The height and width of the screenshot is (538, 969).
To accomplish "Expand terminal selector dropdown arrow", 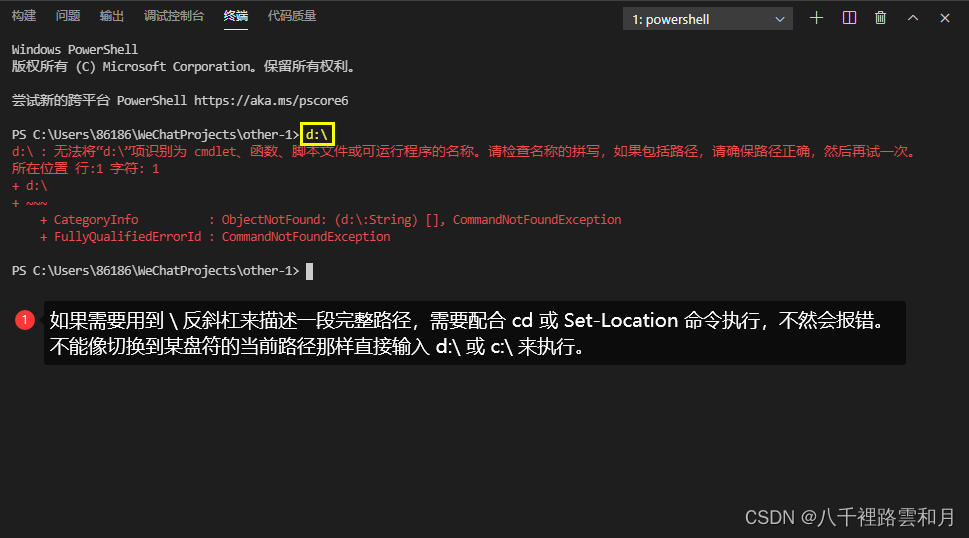I will click(780, 19).
